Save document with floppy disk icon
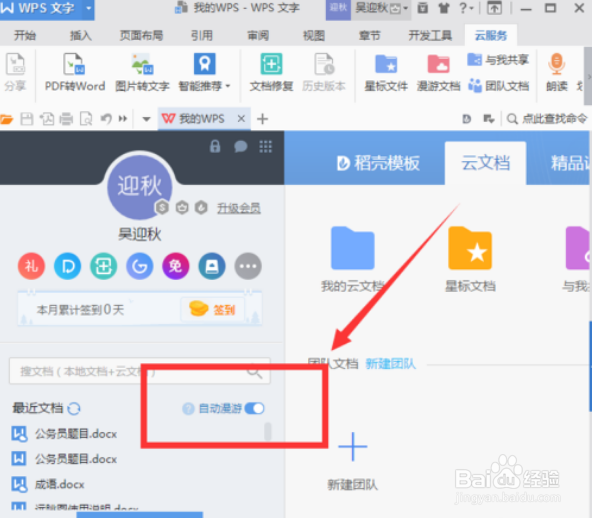 [x=26, y=119]
